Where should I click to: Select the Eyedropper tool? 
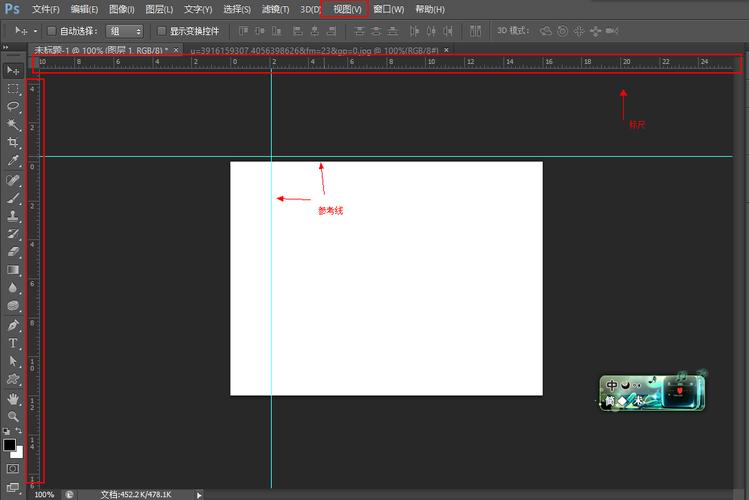[13, 160]
